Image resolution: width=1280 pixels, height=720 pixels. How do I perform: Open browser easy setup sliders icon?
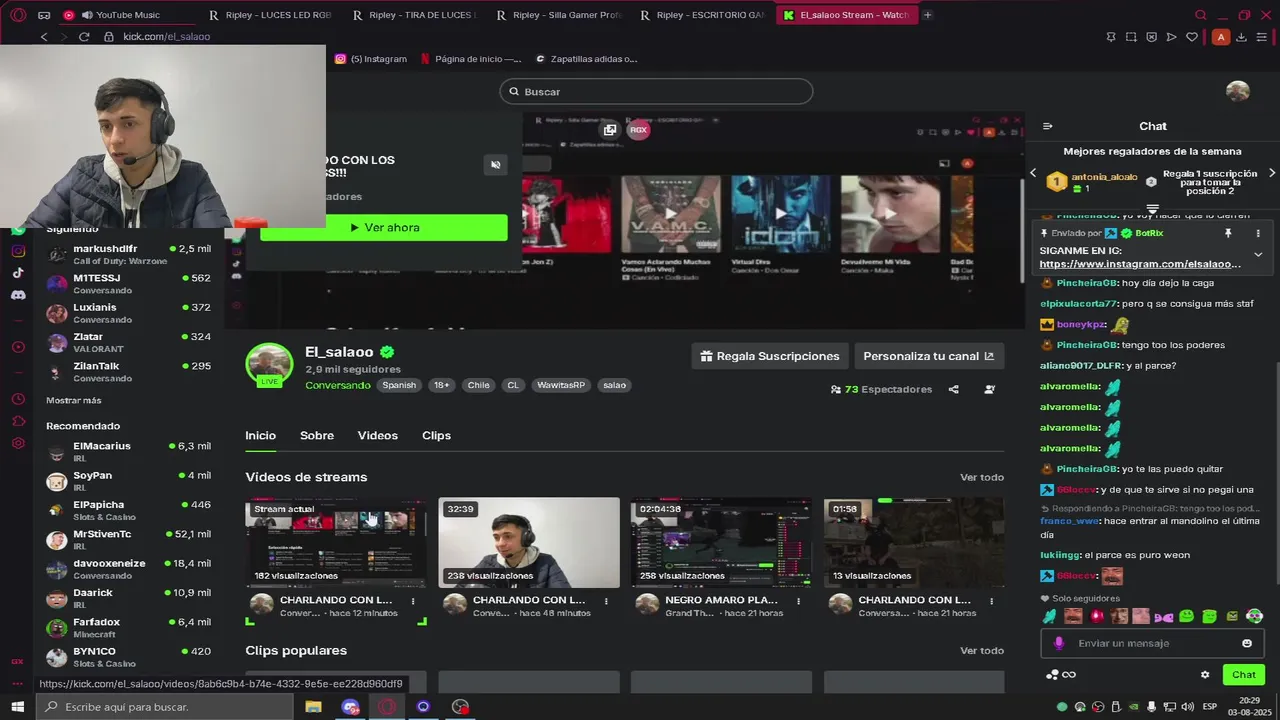pyautogui.click(x=1261, y=37)
